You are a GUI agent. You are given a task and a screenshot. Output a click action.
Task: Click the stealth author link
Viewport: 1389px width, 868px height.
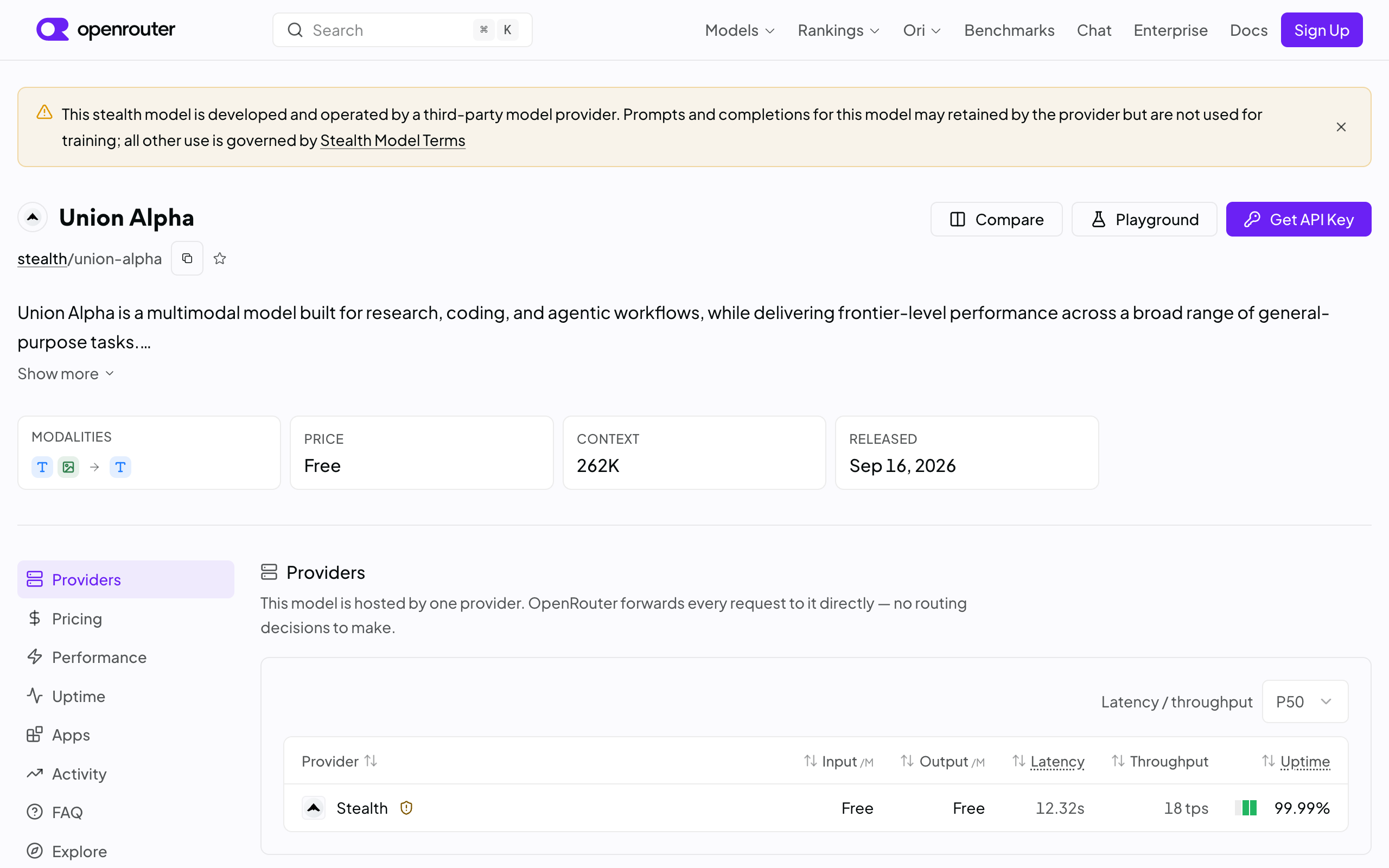point(42,258)
